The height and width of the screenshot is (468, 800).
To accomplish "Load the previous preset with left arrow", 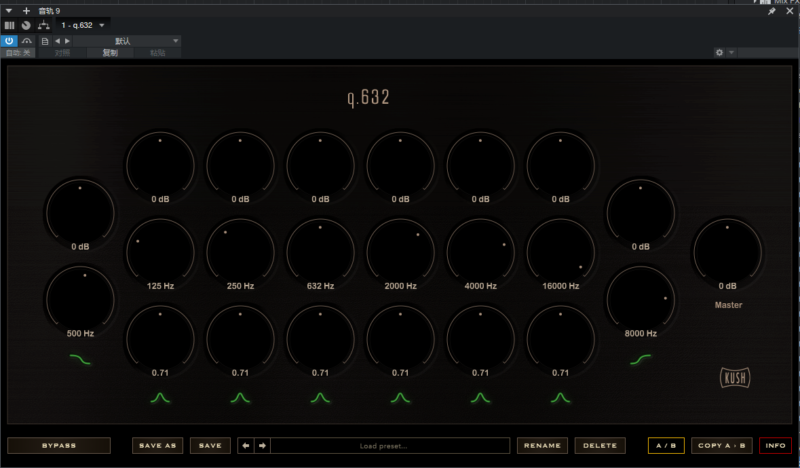I will click(x=245, y=445).
